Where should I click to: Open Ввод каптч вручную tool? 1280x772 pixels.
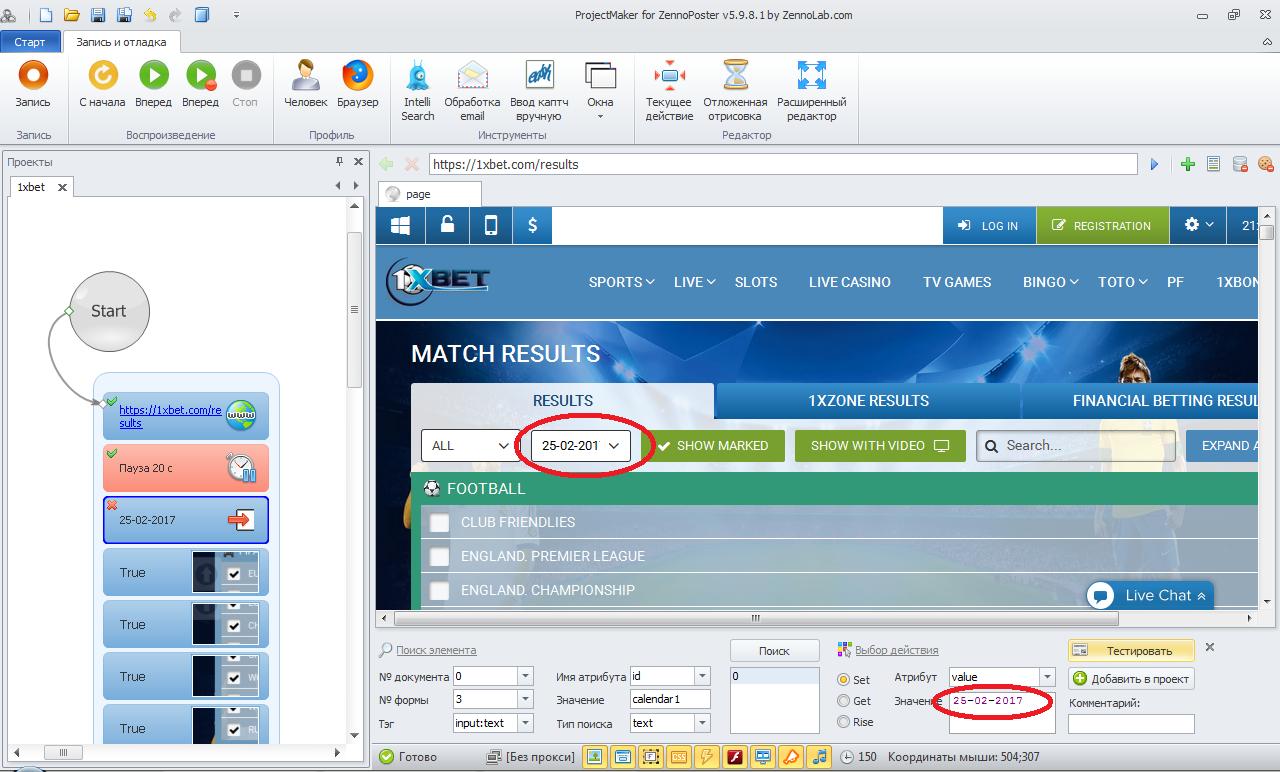point(539,90)
